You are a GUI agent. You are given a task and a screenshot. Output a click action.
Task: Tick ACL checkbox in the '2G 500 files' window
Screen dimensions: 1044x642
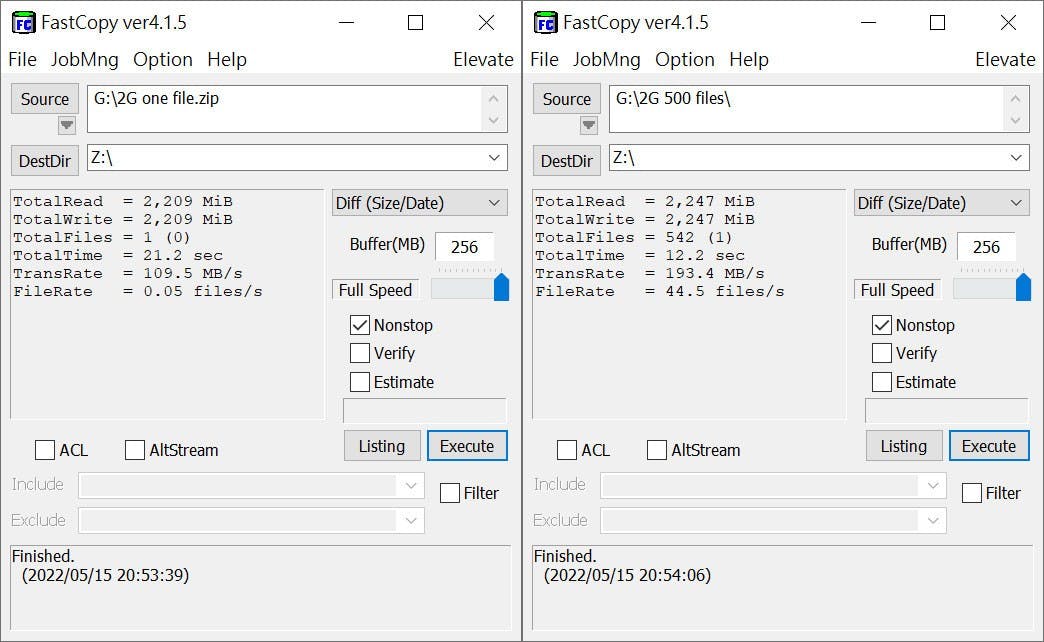[x=567, y=450]
